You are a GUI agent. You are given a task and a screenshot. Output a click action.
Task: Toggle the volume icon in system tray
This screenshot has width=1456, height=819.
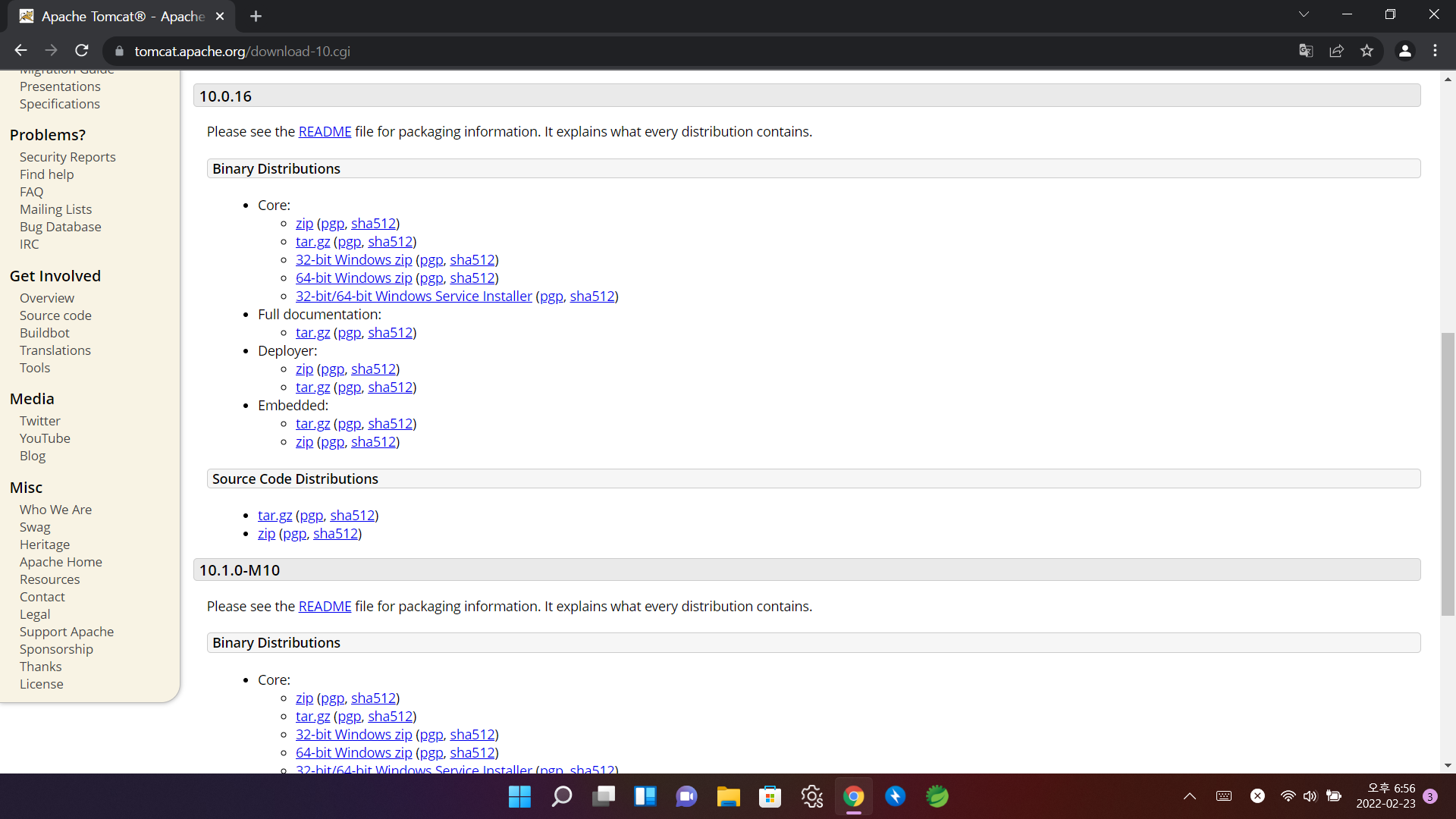[1310, 796]
